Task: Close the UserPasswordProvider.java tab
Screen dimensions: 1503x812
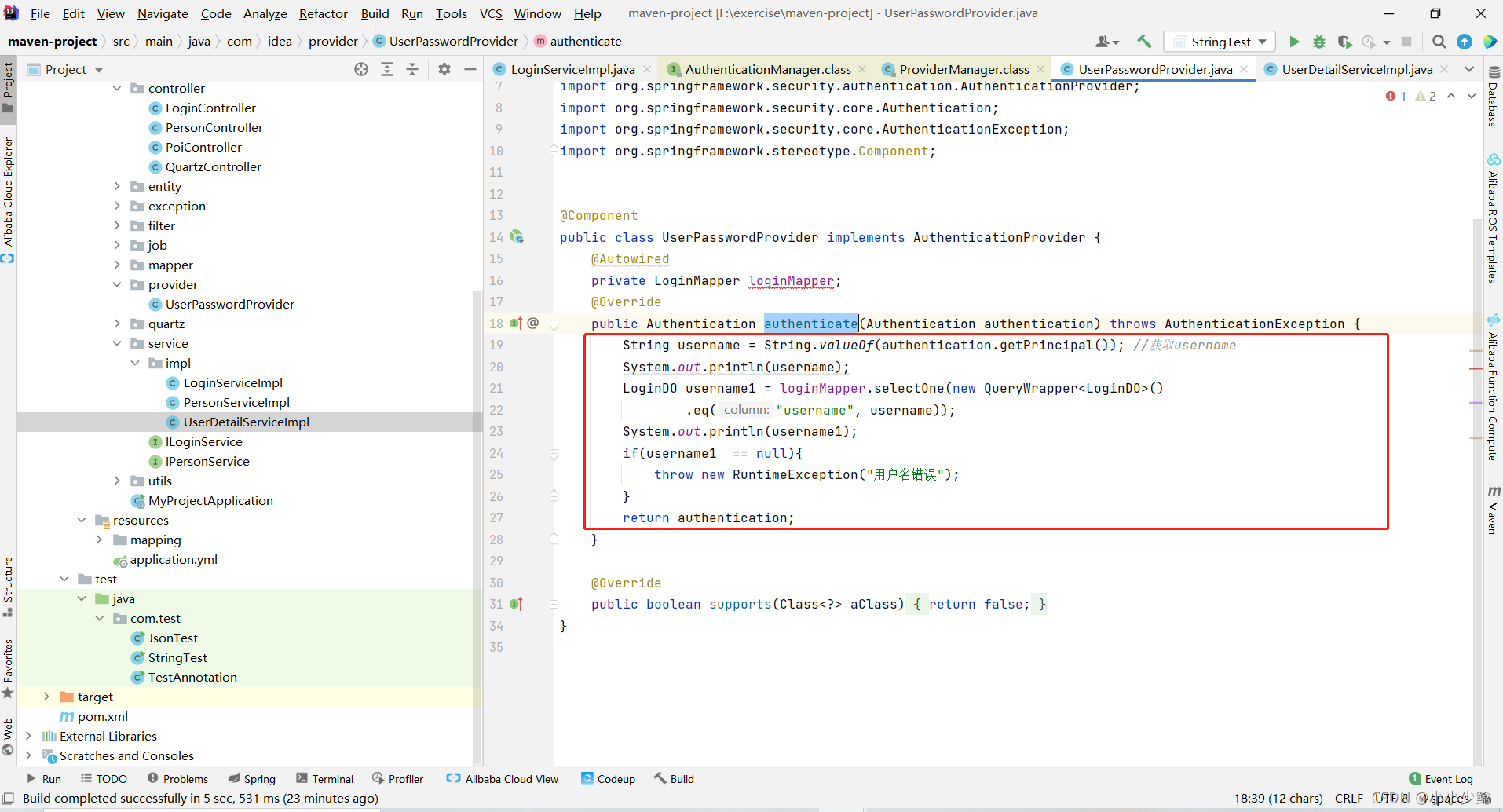Action: point(1244,69)
